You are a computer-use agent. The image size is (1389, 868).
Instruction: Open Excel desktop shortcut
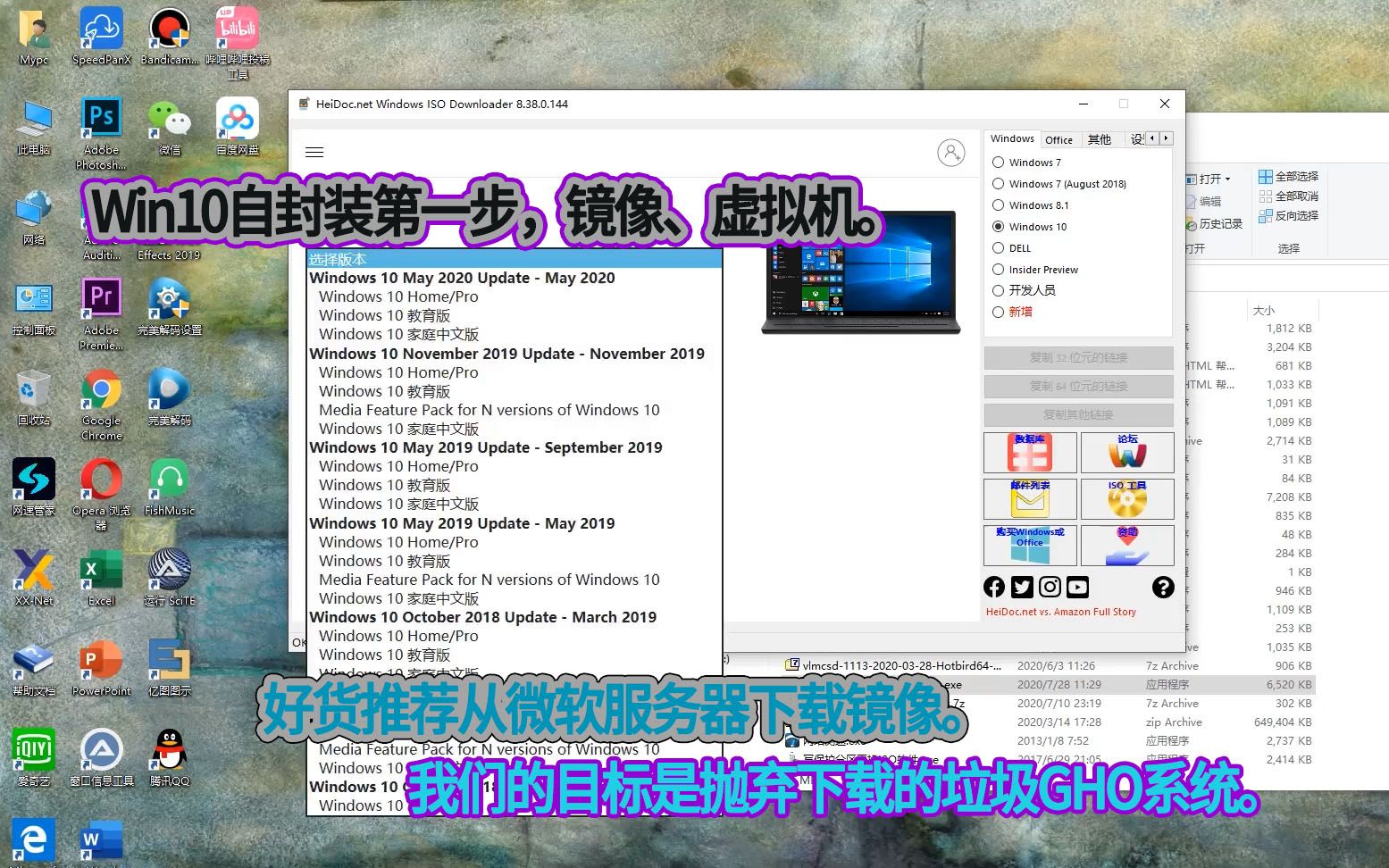click(x=102, y=578)
